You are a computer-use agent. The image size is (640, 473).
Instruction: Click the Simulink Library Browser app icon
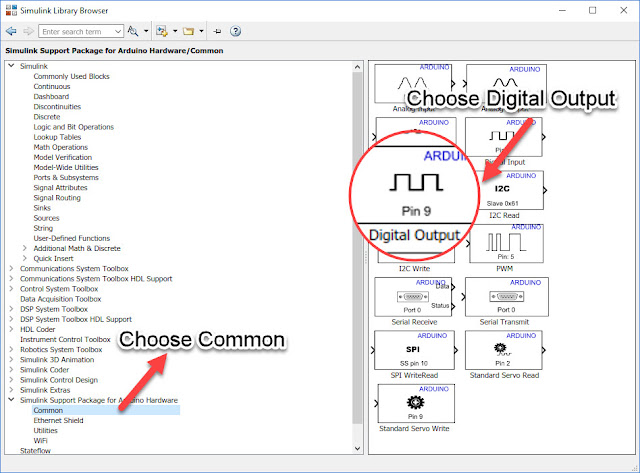(11, 10)
